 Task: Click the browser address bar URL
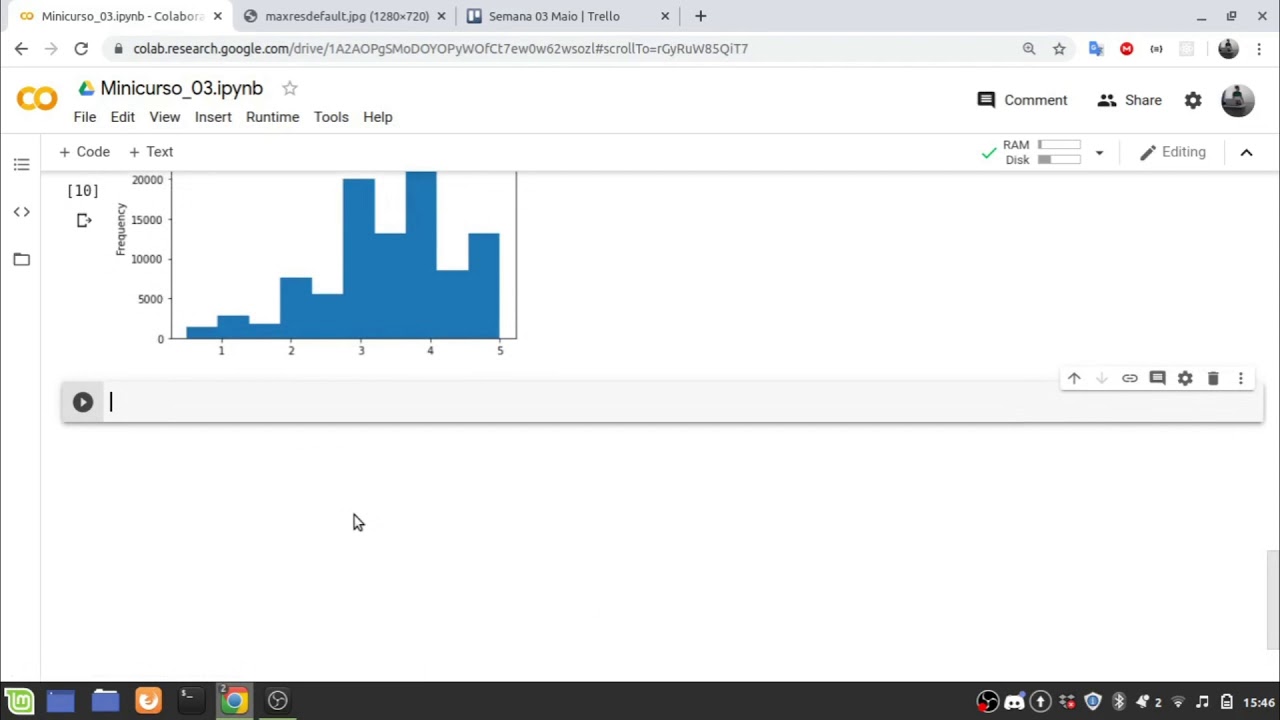[x=440, y=48]
